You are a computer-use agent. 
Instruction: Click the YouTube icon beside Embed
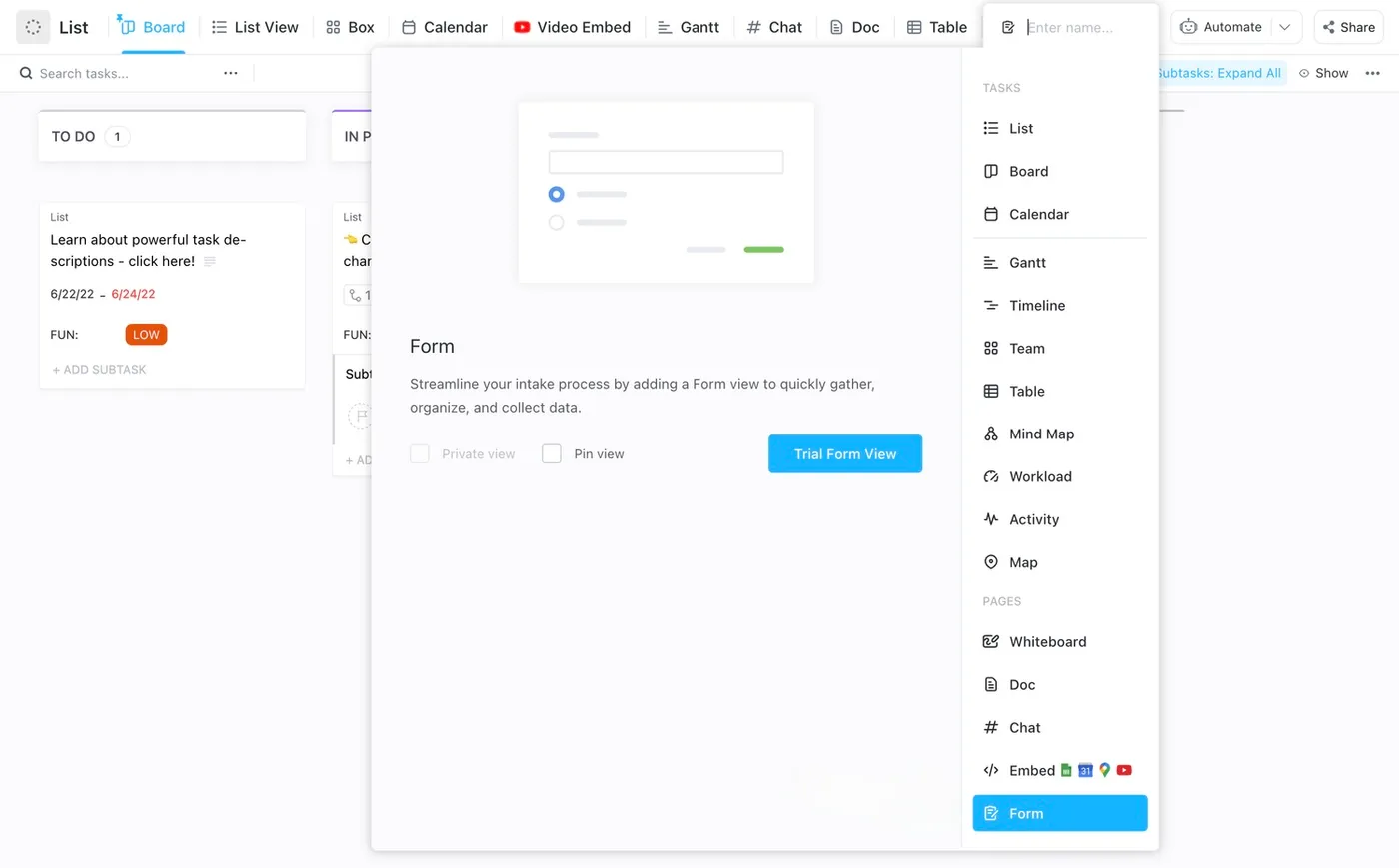coord(1124,770)
